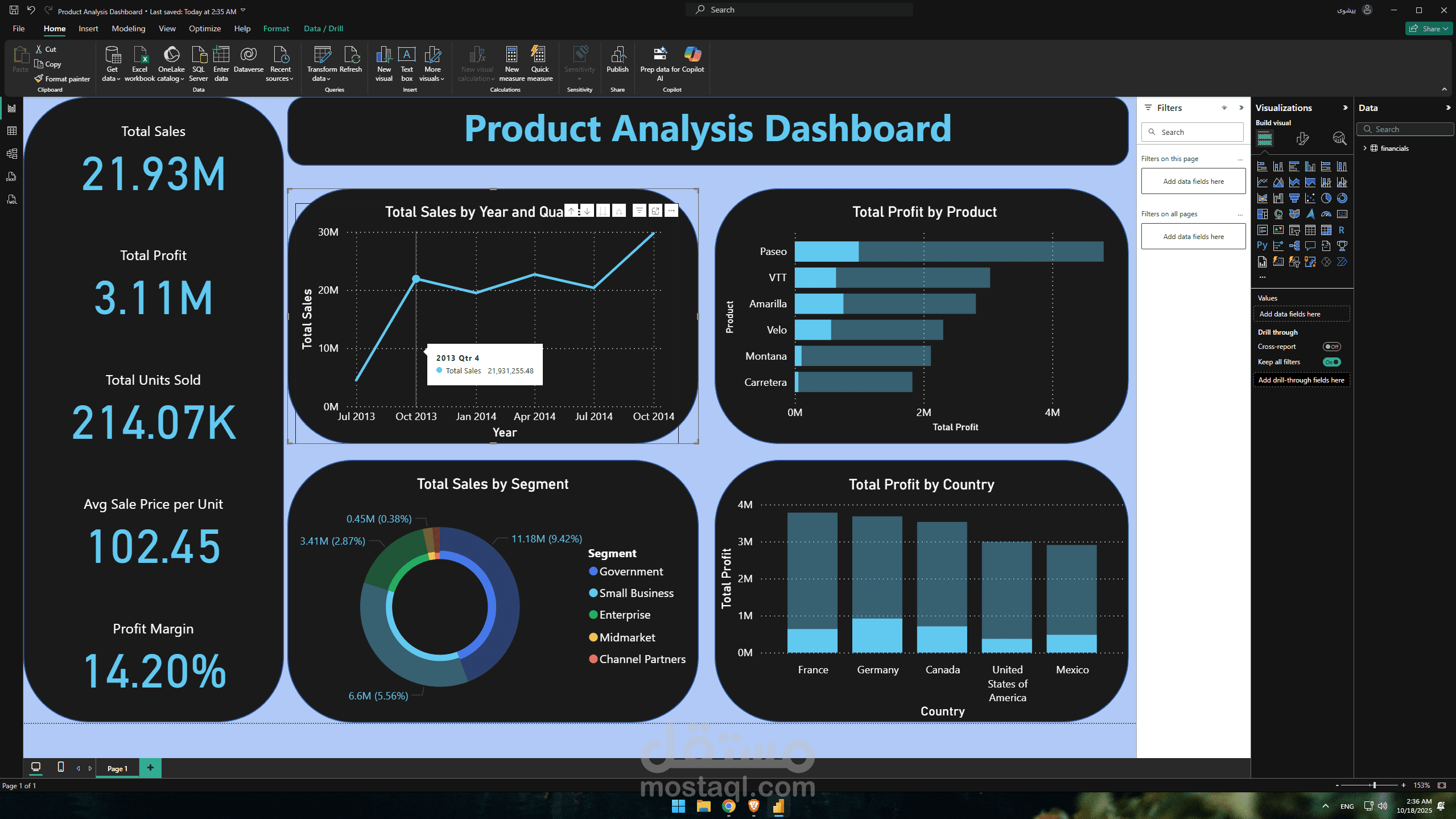
Task: Select the Python visual icon
Action: tap(1262, 246)
